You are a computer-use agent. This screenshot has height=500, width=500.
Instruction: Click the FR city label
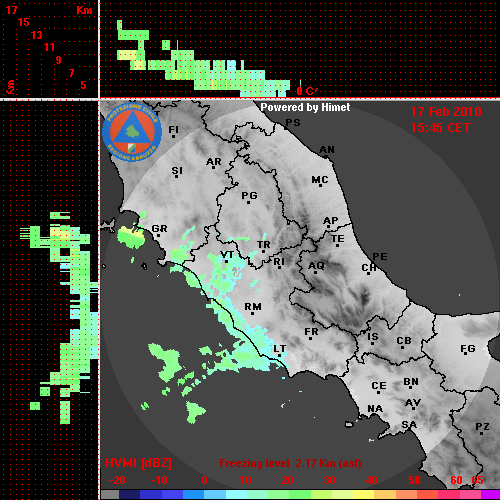point(311,332)
